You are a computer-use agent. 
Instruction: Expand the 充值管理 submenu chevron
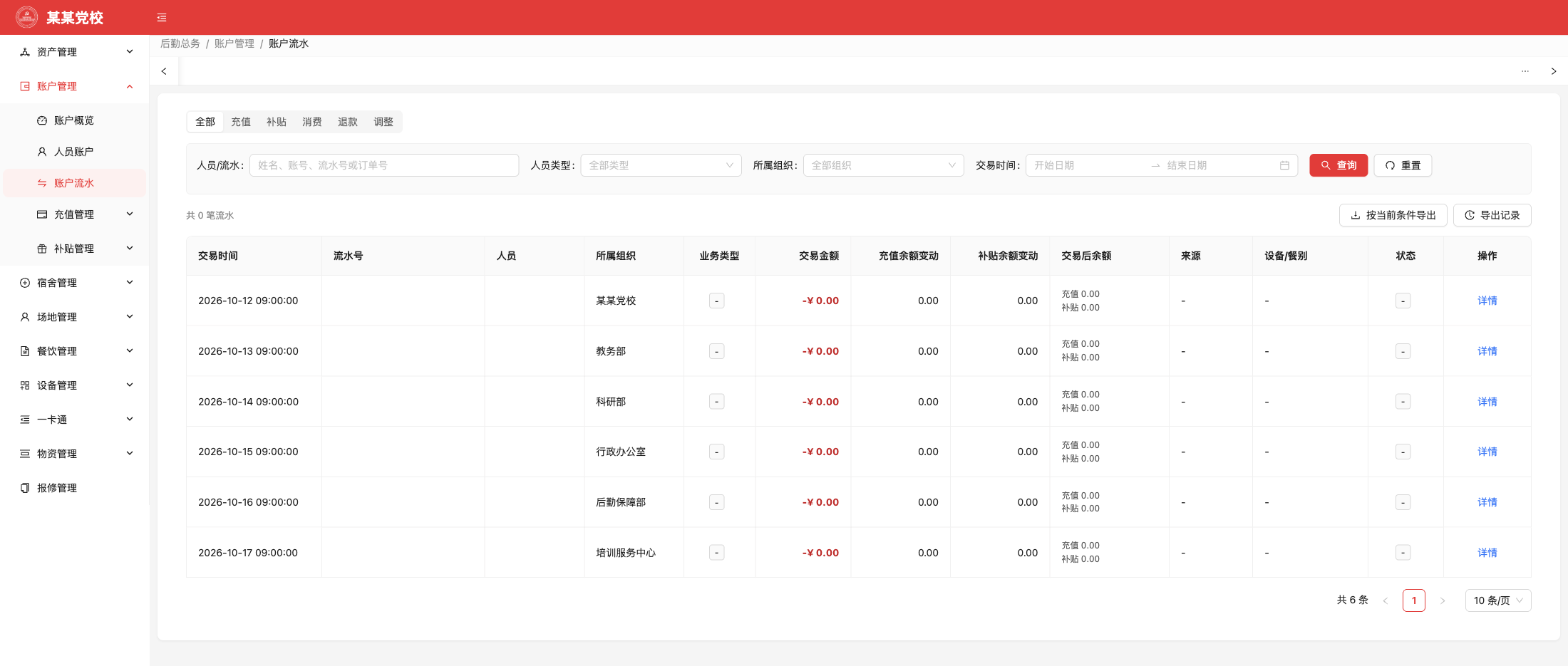tap(130, 214)
